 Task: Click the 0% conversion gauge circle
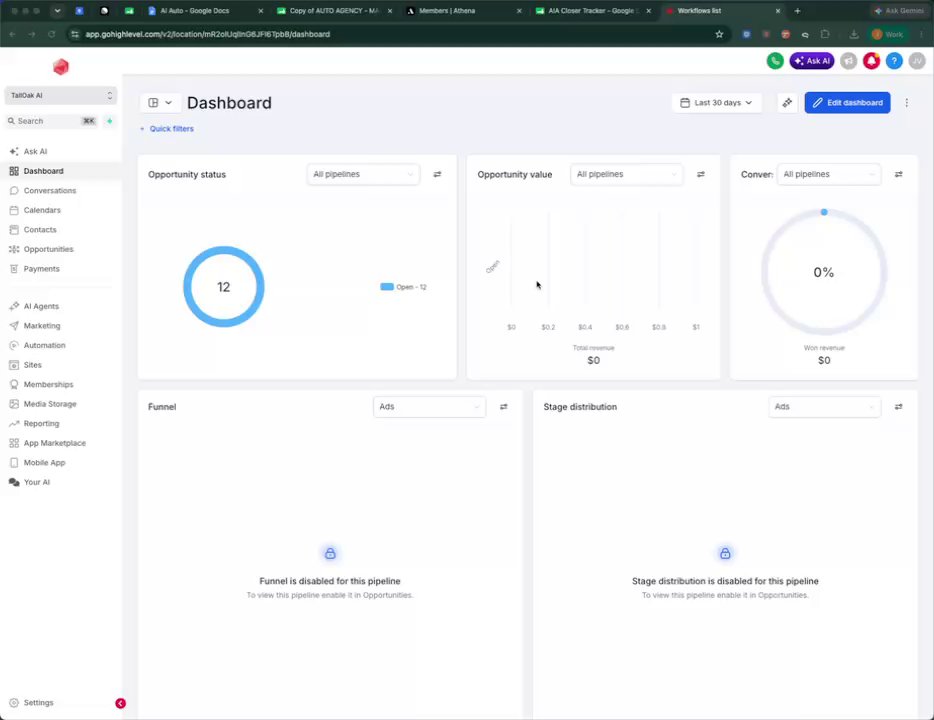pos(824,272)
